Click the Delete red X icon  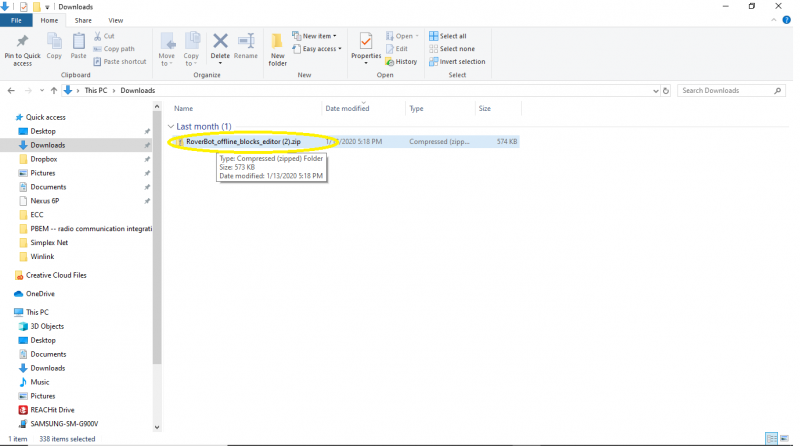220,41
